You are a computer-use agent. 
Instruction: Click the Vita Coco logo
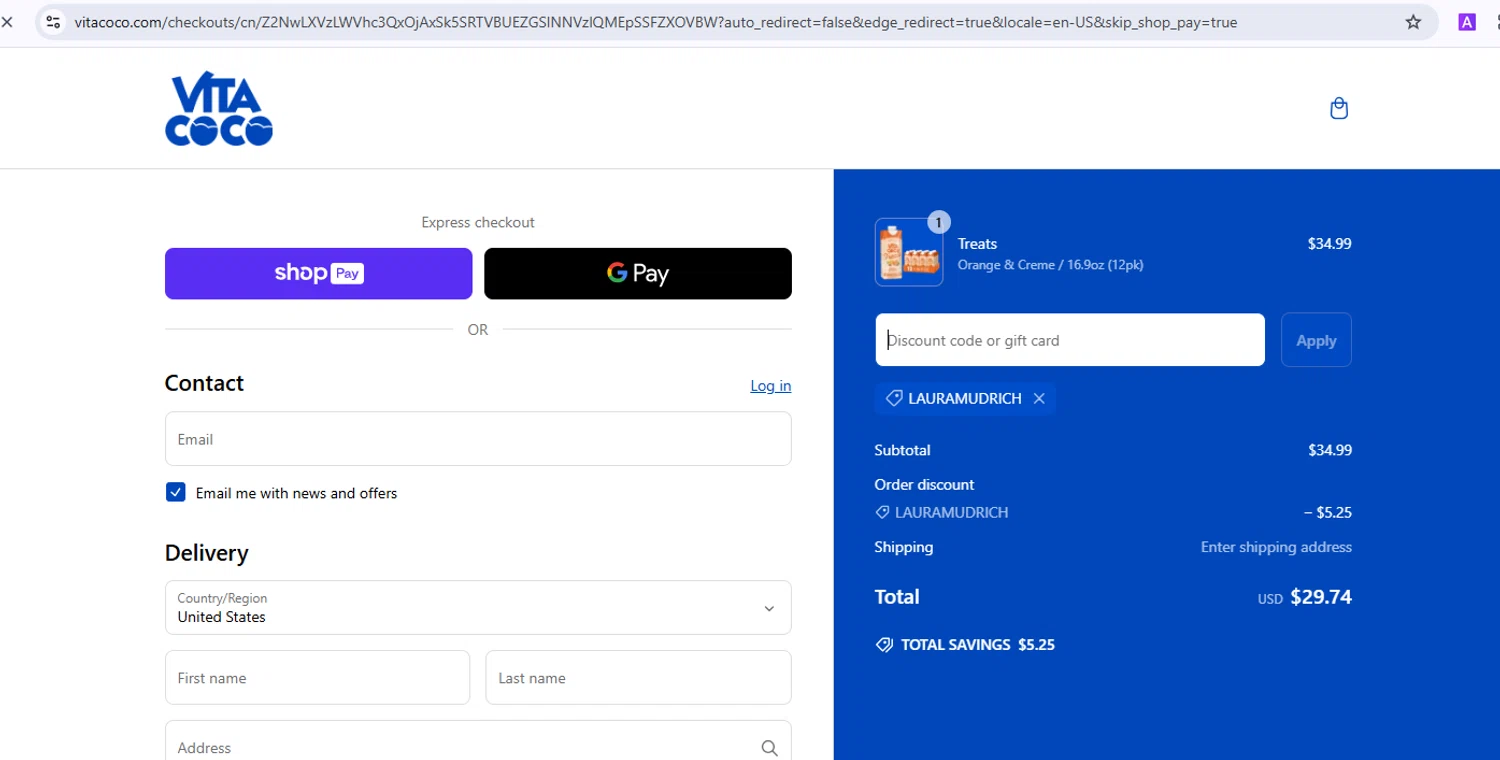pyautogui.click(x=219, y=109)
